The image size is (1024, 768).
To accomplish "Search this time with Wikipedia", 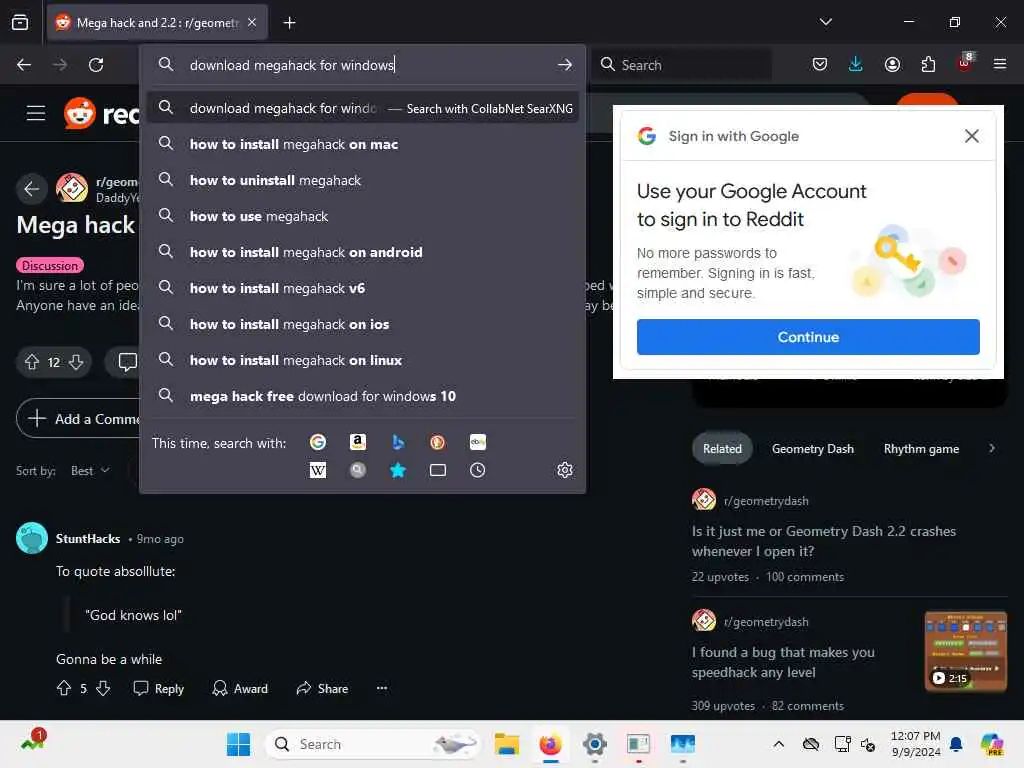I will point(318,470).
